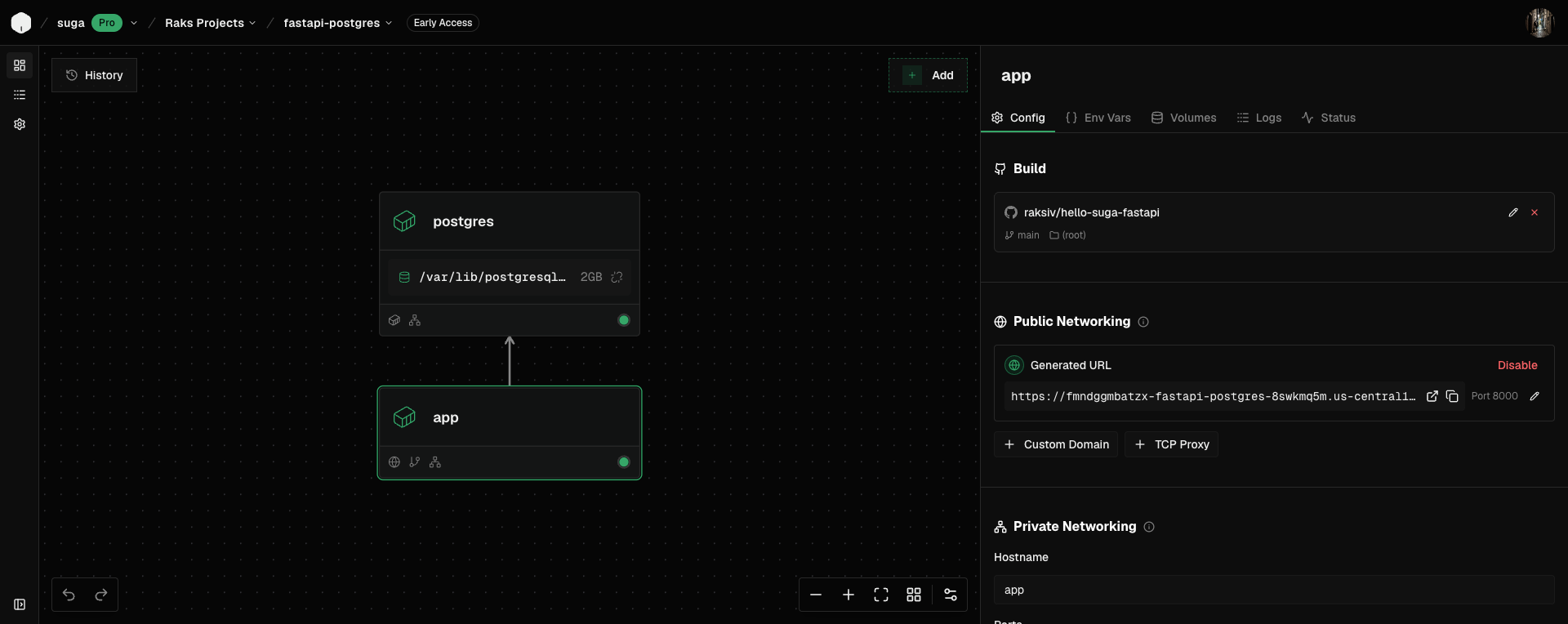1568x624 pixels.
Task: Open project settings gear in sidebar
Action: click(20, 124)
